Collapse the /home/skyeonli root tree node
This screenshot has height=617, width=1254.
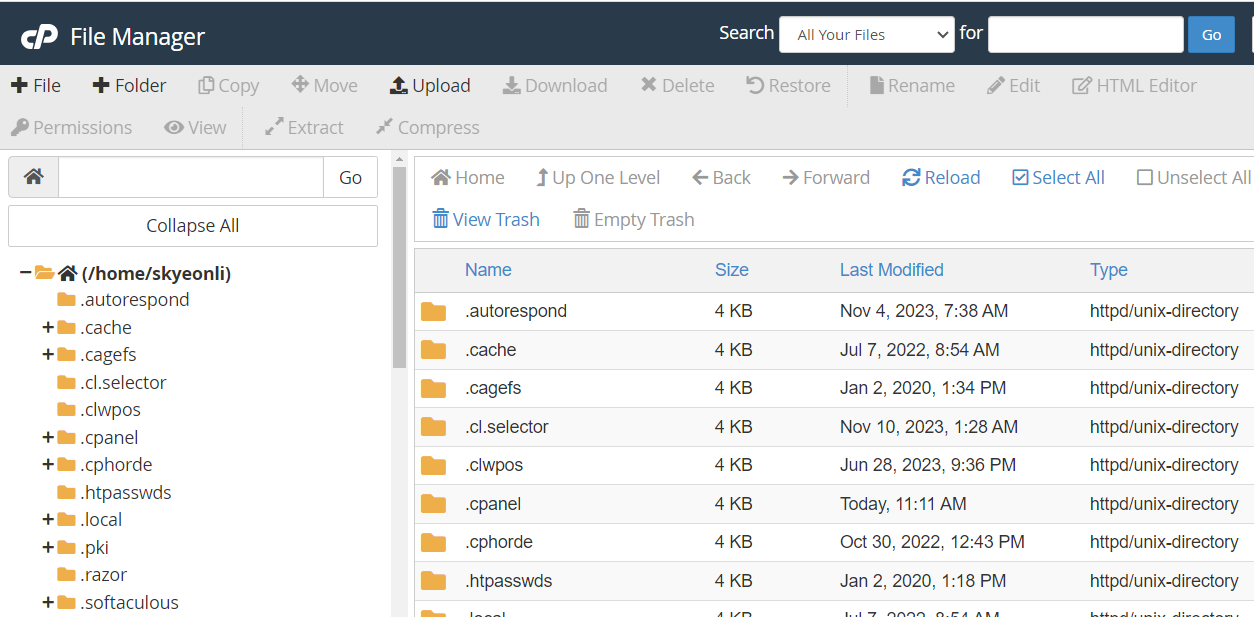[x=25, y=272]
